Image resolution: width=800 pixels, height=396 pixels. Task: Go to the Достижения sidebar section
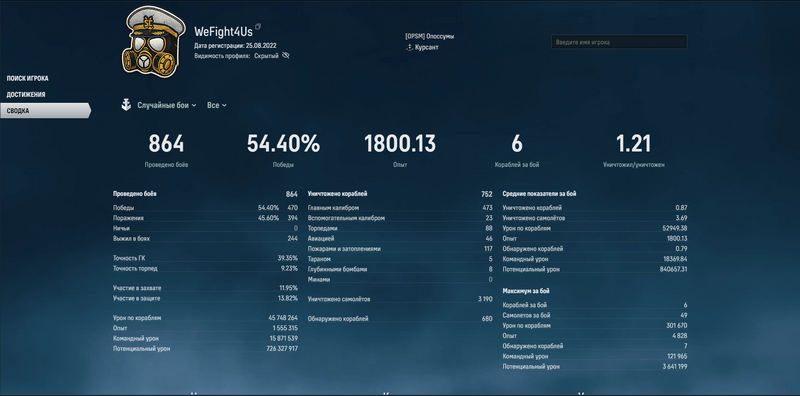pos(26,94)
